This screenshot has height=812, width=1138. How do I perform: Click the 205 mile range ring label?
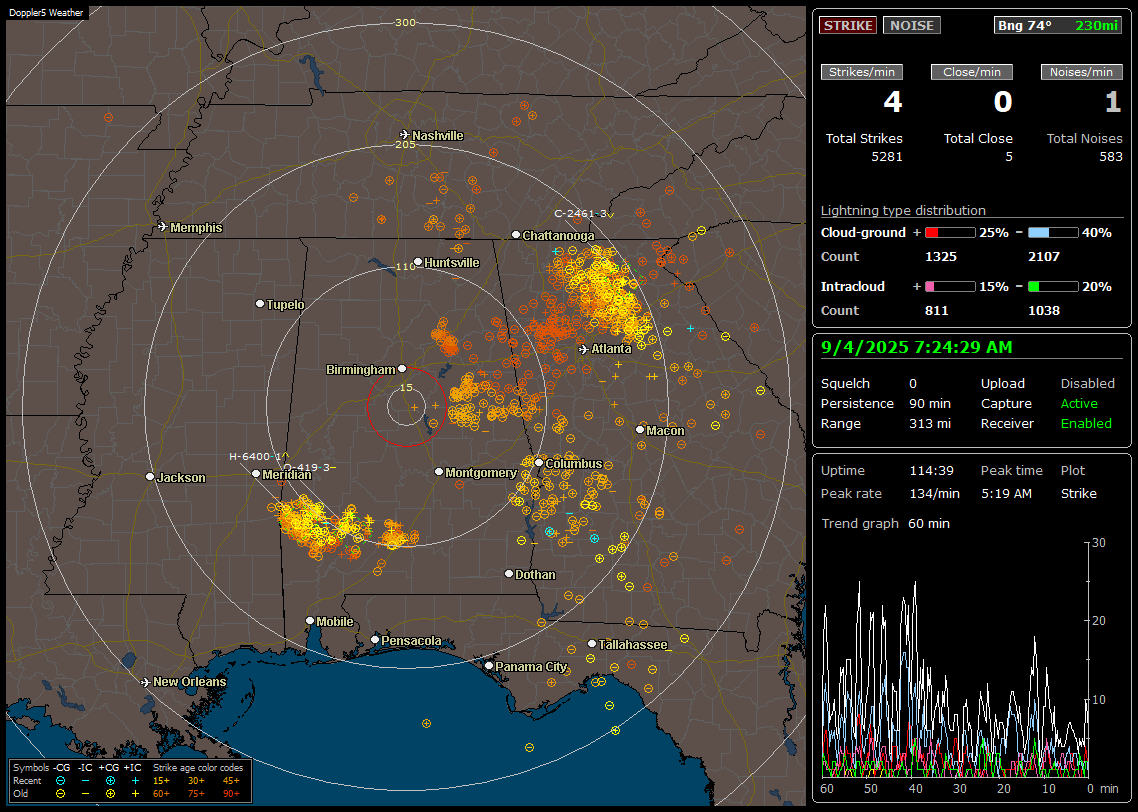coord(405,144)
